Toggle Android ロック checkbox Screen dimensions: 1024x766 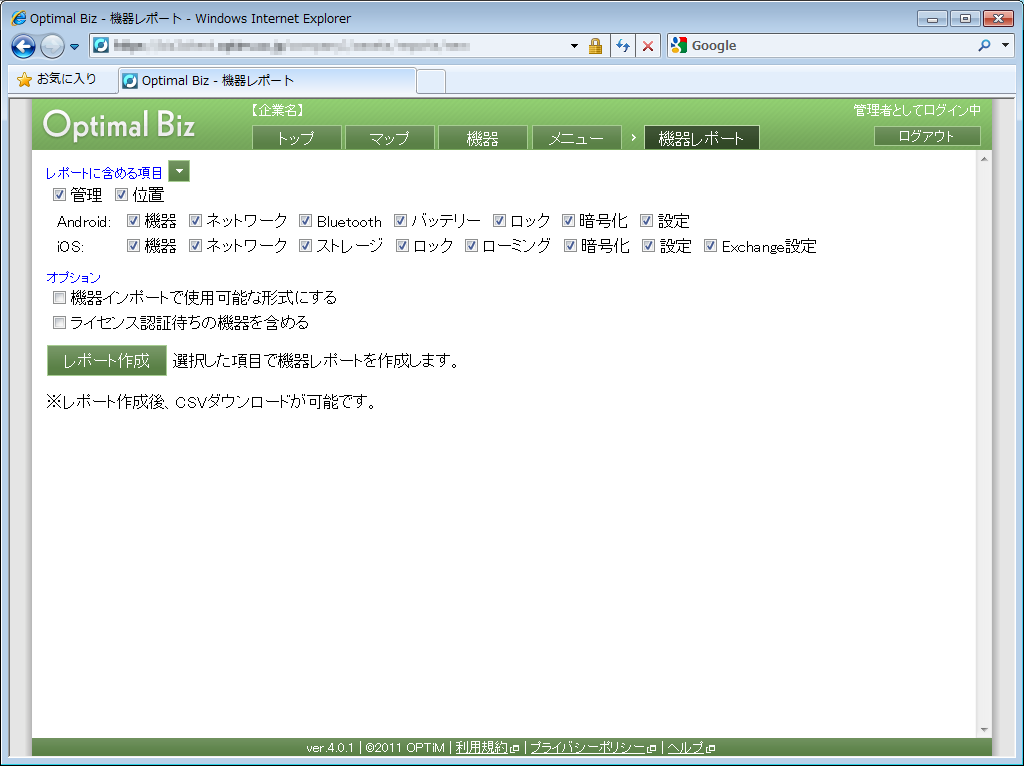pyautogui.click(x=500, y=221)
